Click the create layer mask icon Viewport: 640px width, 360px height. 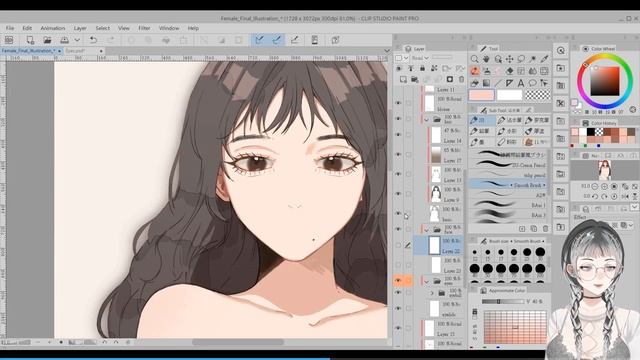click(450, 79)
